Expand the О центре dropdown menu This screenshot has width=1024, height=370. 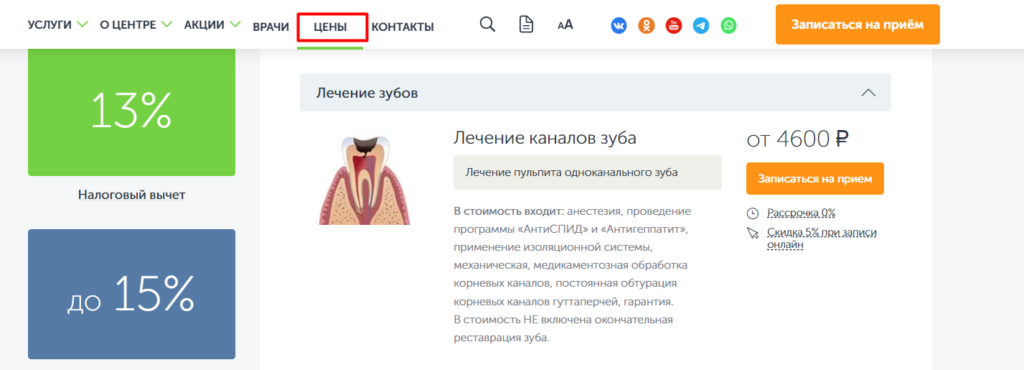pyautogui.click(x=136, y=25)
